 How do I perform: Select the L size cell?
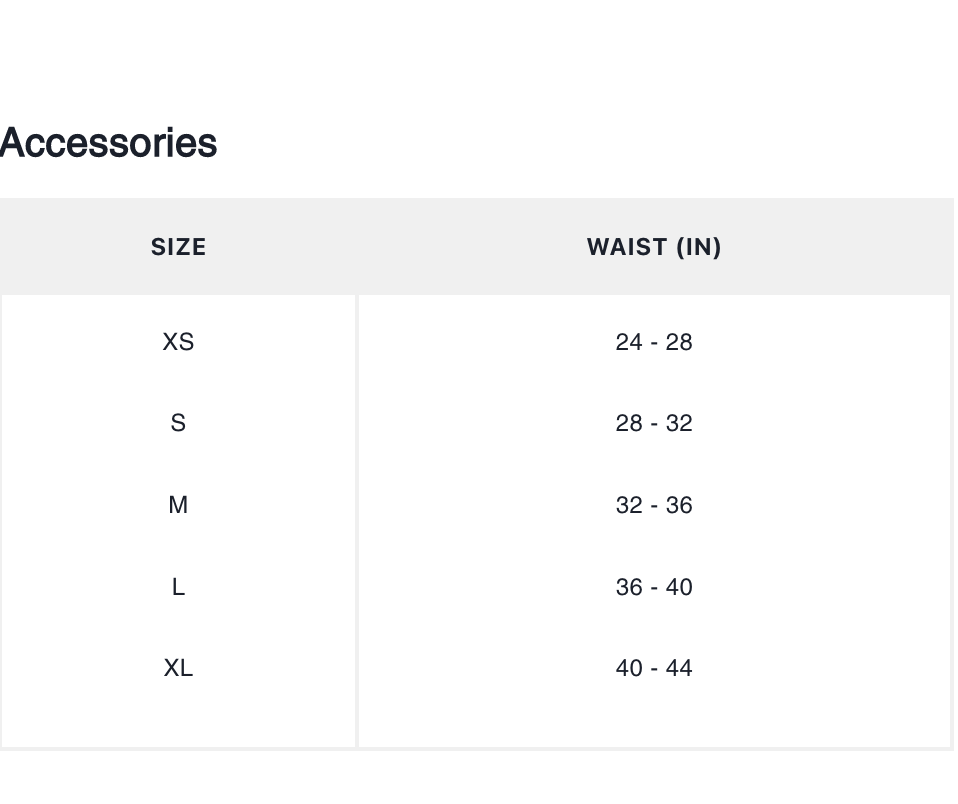(x=178, y=587)
